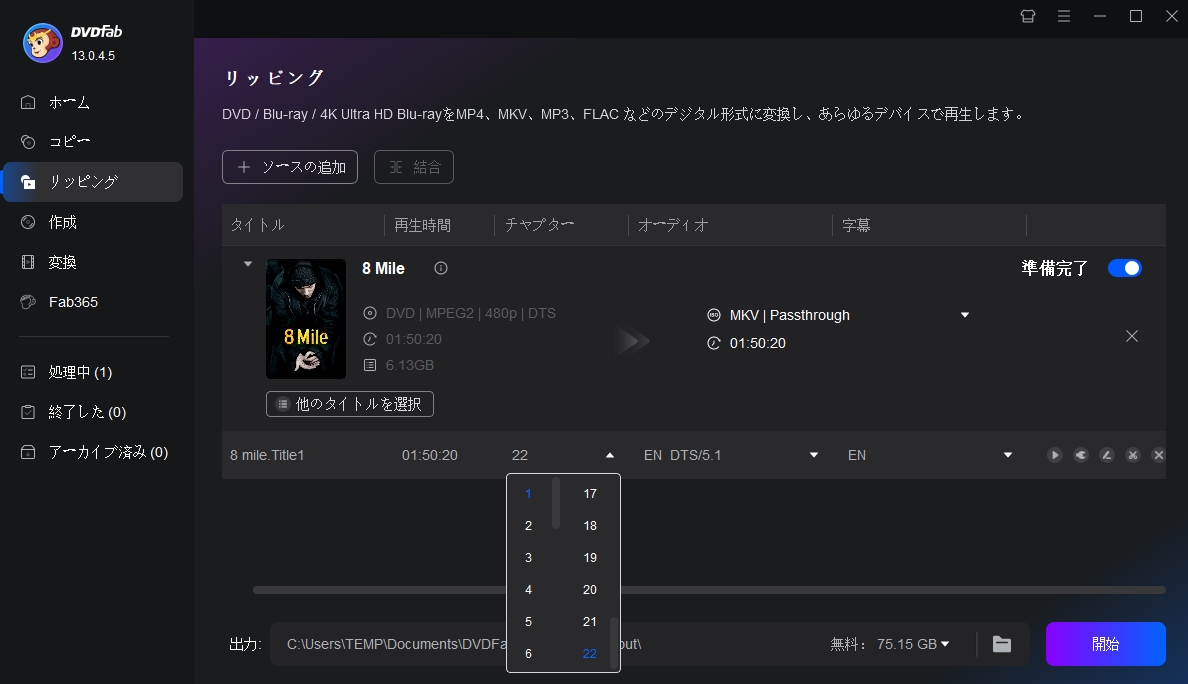Click the DVDFab monkey logo
Image resolution: width=1188 pixels, height=684 pixels.
(42, 42)
